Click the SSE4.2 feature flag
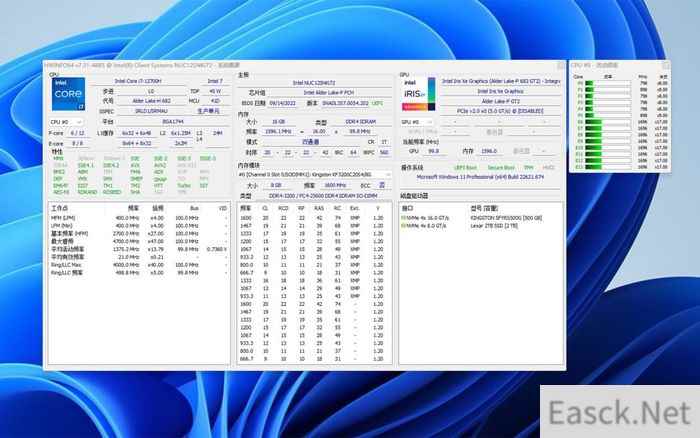Viewport: 700px width, 438px height. 111,165
